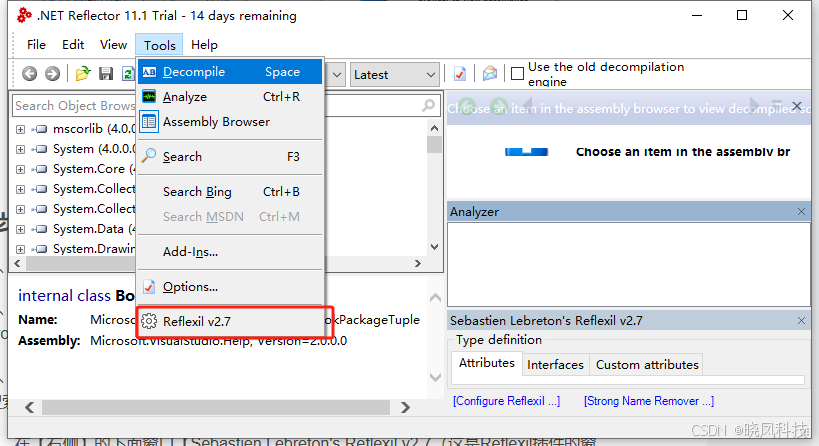
Task: Open the File menu
Action: pyautogui.click(x=36, y=45)
